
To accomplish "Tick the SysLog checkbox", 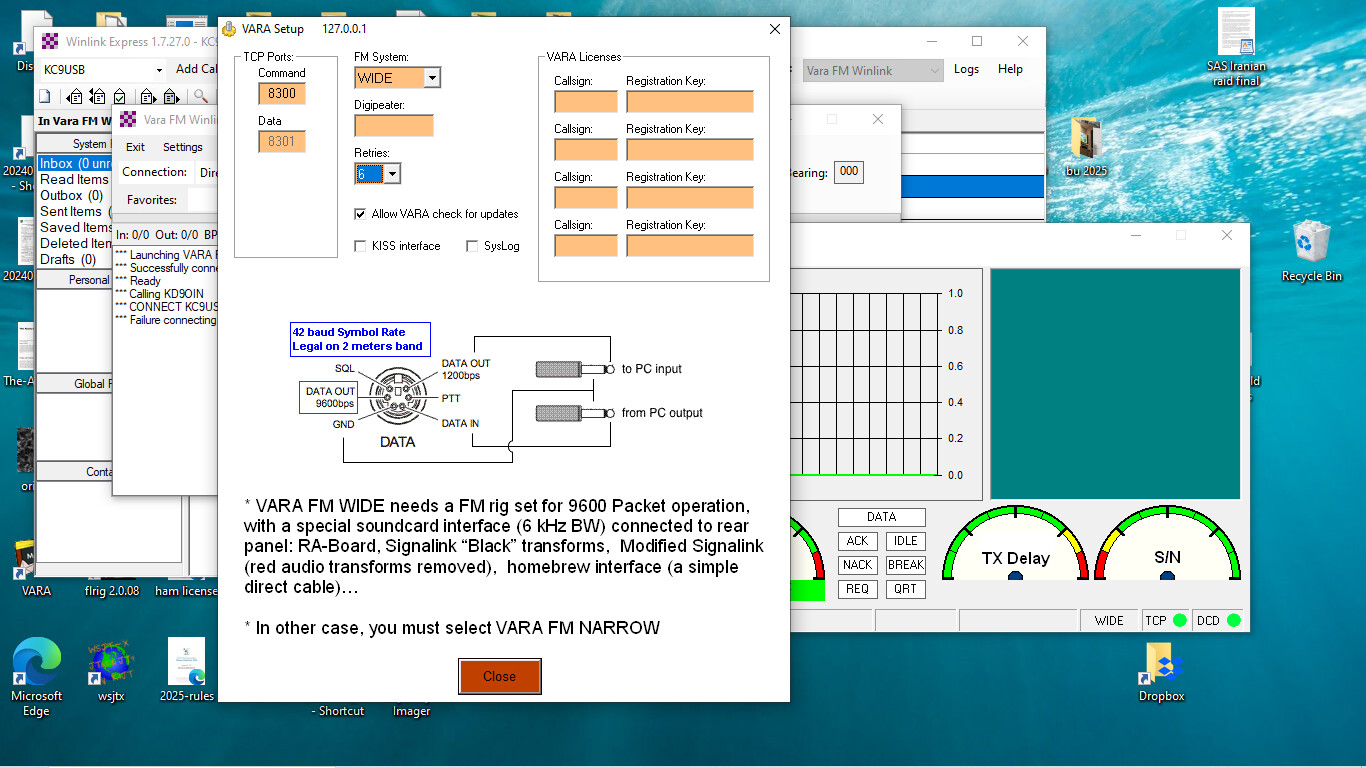I will tap(473, 246).
